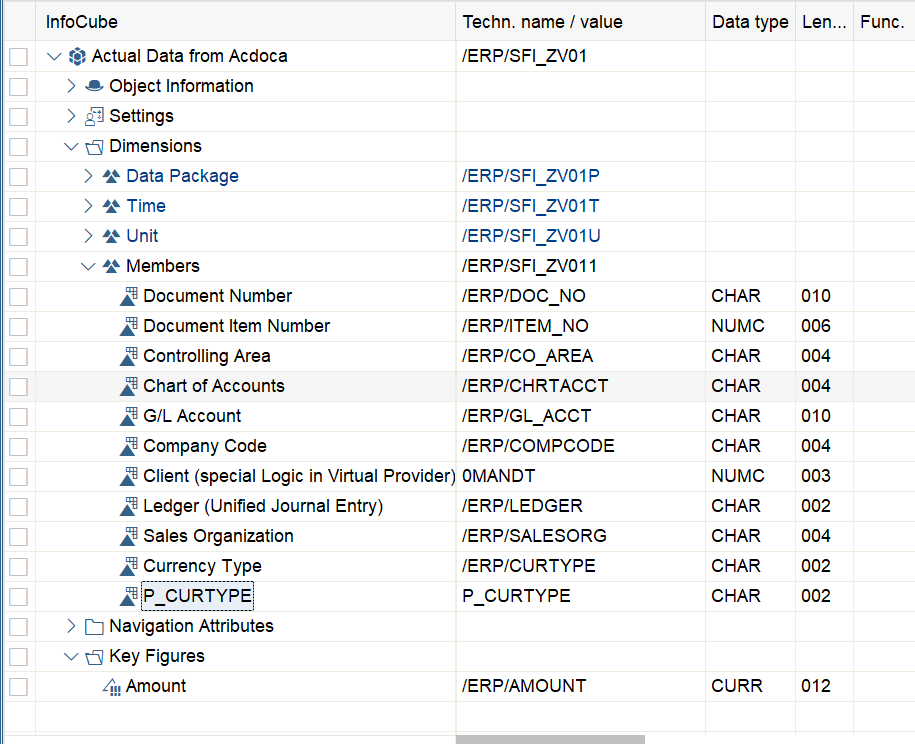Click the characteristic icon for Client (special Logic)
The width and height of the screenshot is (915, 744).
pos(128,476)
